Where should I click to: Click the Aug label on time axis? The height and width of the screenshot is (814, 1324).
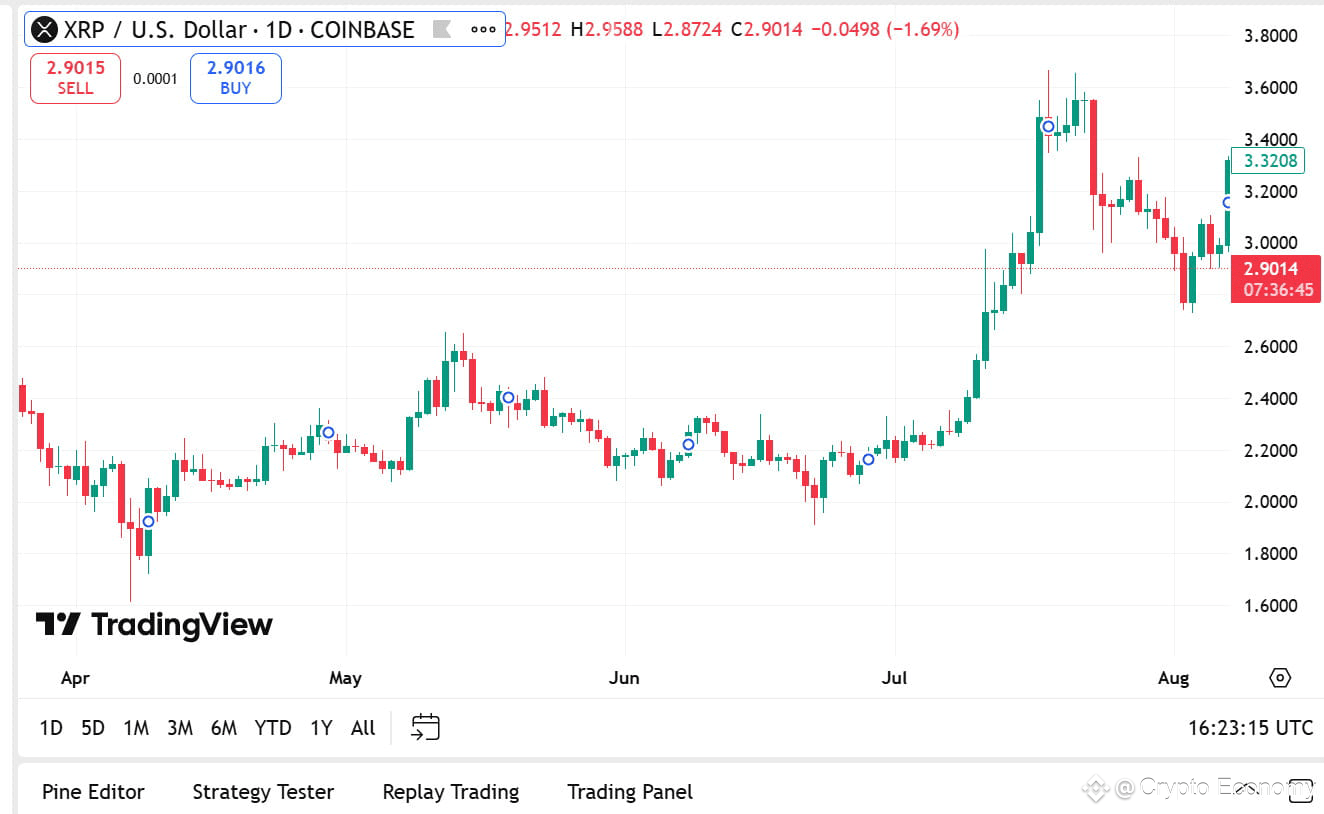[x=1173, y=678]
